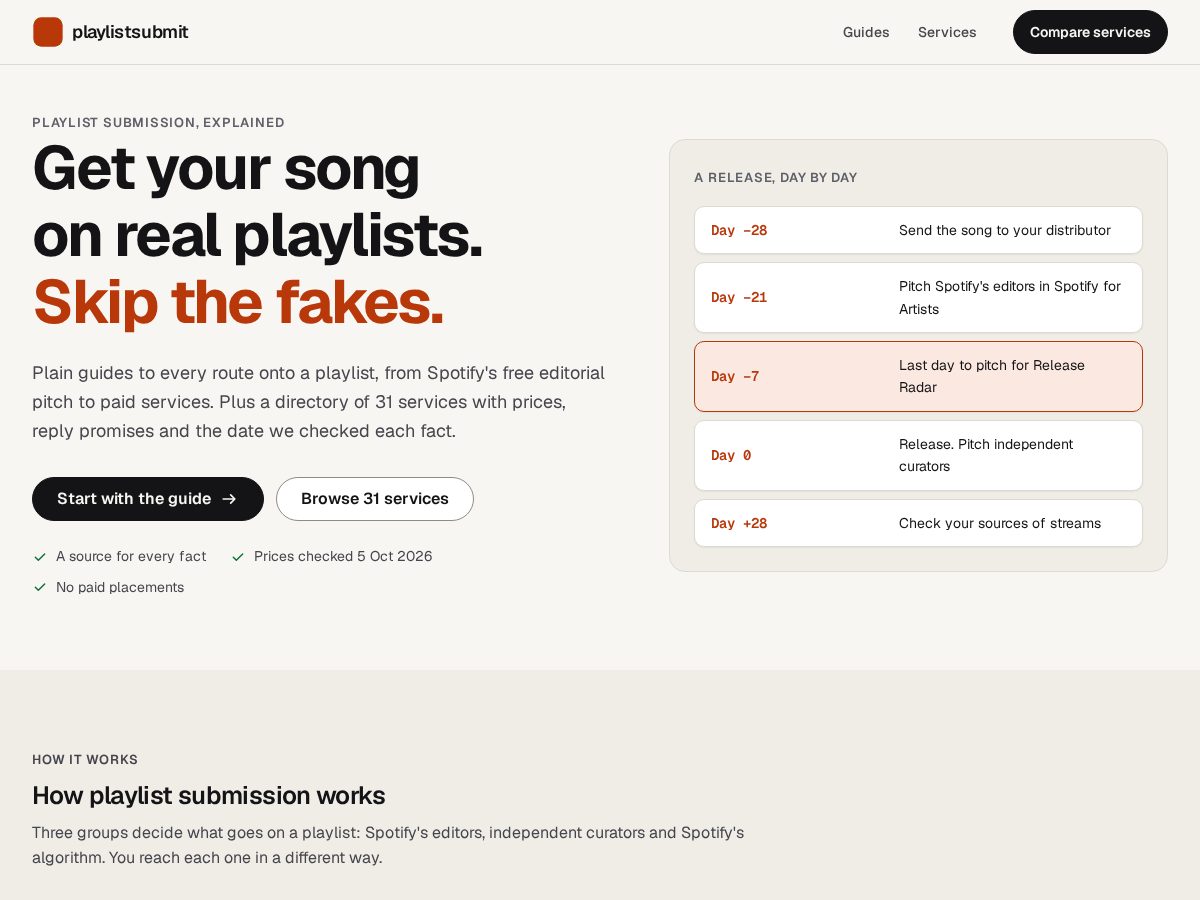Viewport: 1200px width, 900px height.
Task: Click the Three groups decide paragraph
Action: (x=388, y=845)
